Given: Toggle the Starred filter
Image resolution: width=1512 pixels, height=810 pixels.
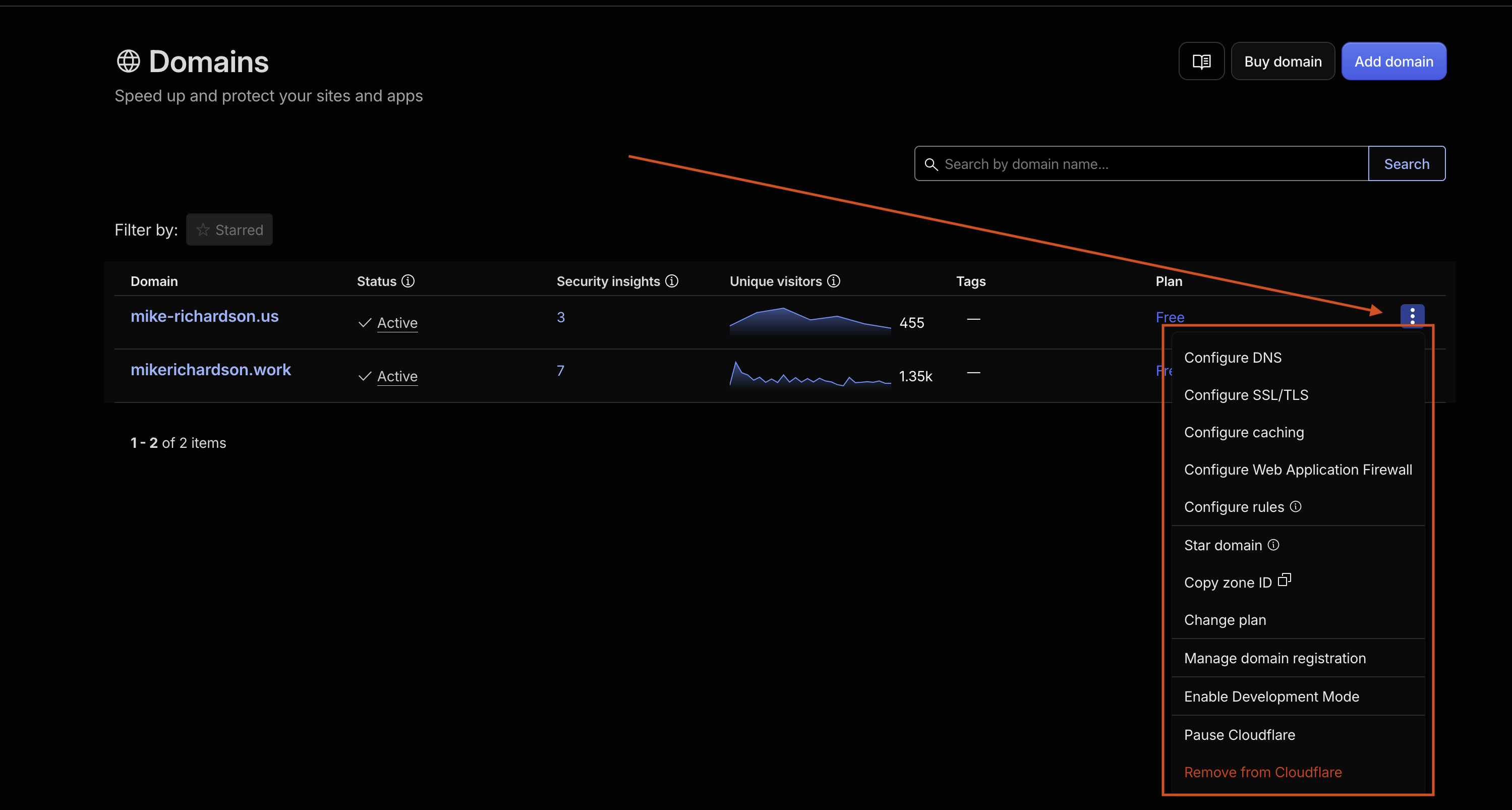Looking at the screenshot, I should point(229,229).
